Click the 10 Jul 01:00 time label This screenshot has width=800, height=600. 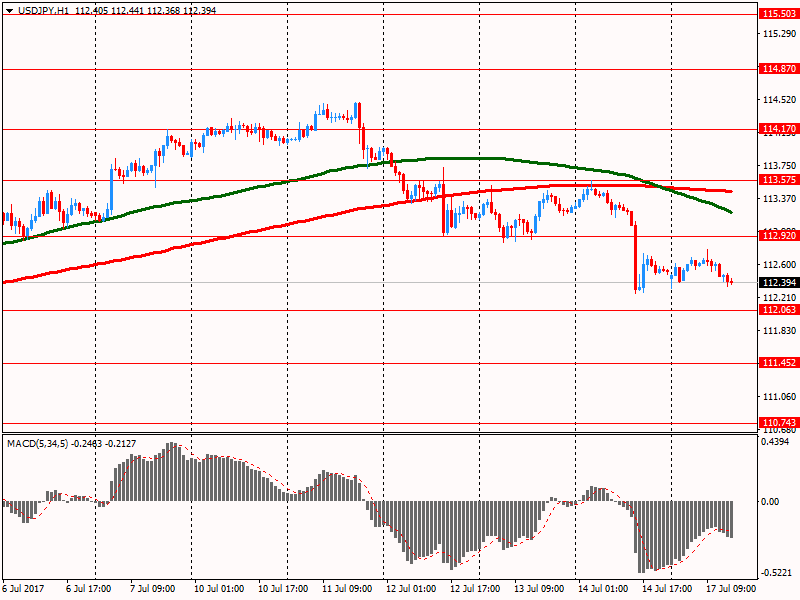pyautogui.click(x=219, y=588)
